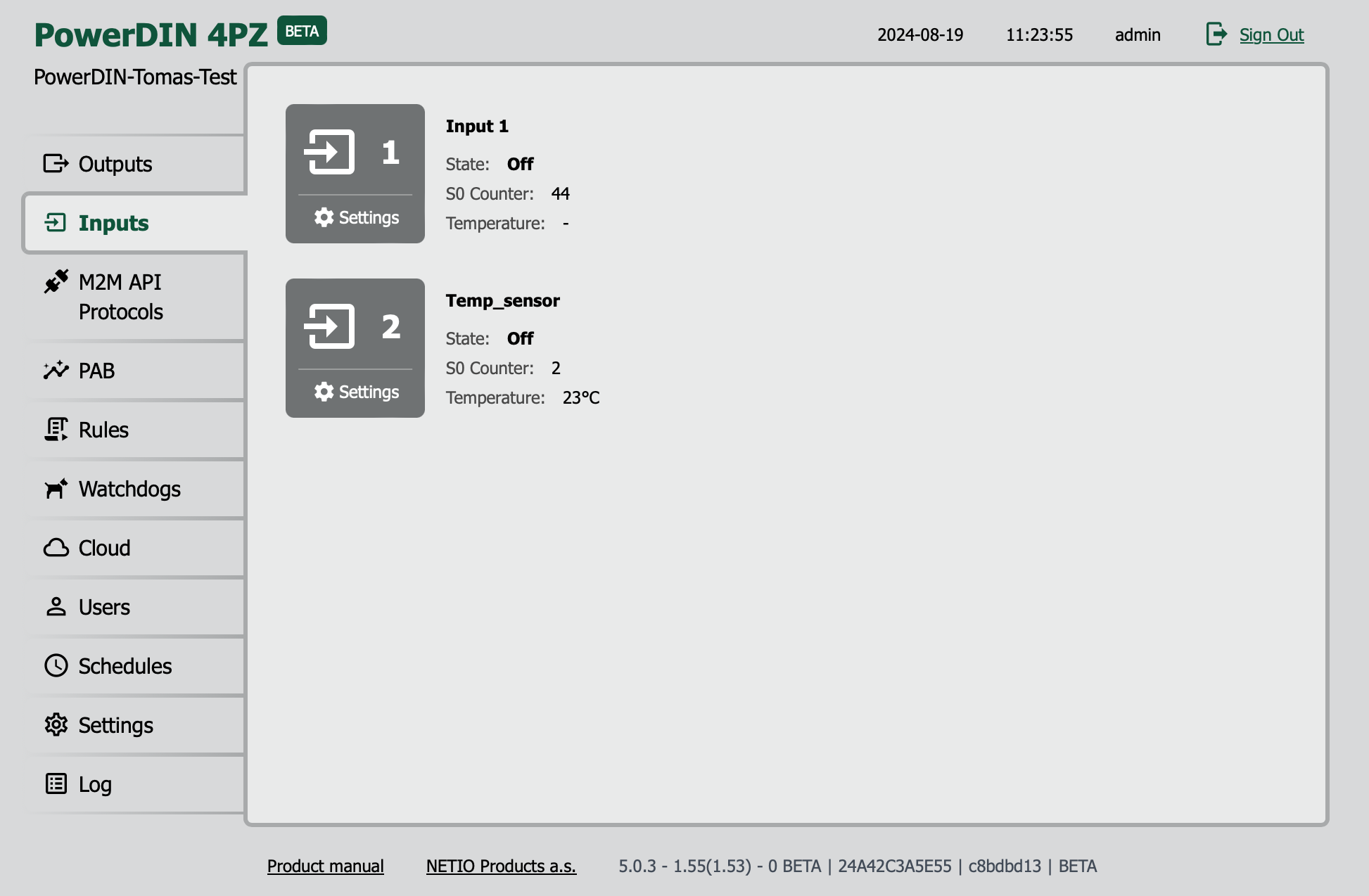Click the time 11:23:55
This screenshot has width=1369, height=896.
point(1039,34)
